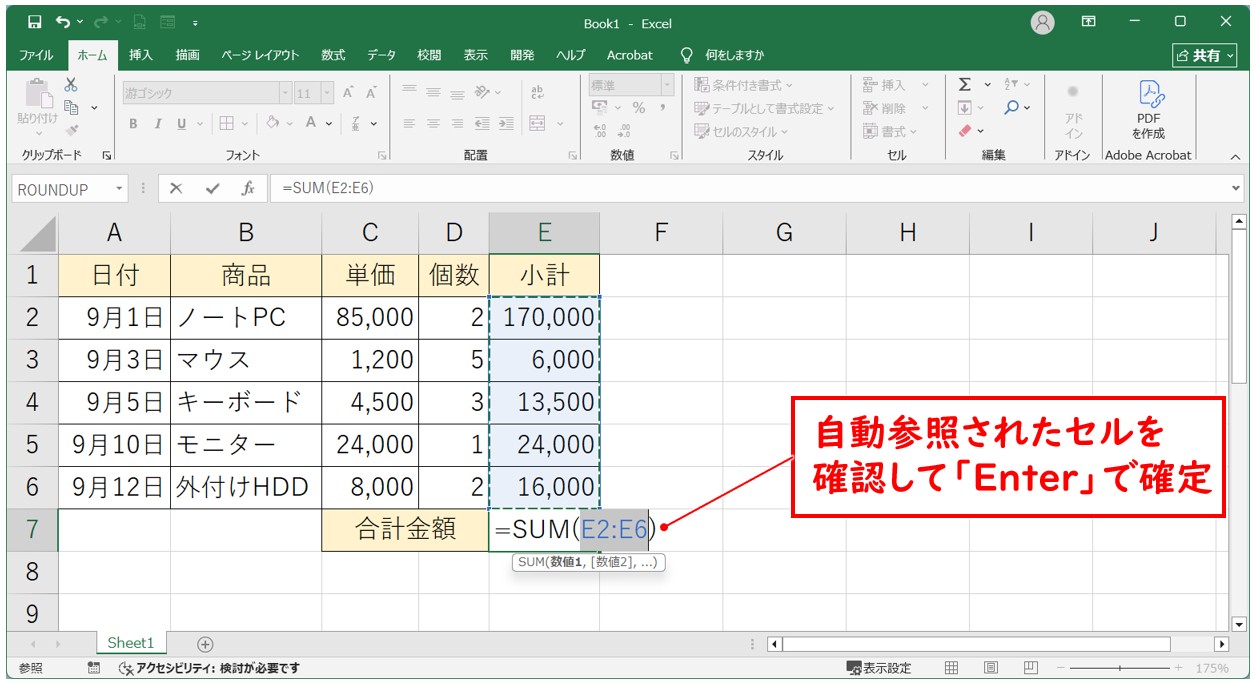Toggle bold formatting
Image resolution: width=1255 pixels, height=685 pixels.
pyautogui.click(x=133, y=124)
